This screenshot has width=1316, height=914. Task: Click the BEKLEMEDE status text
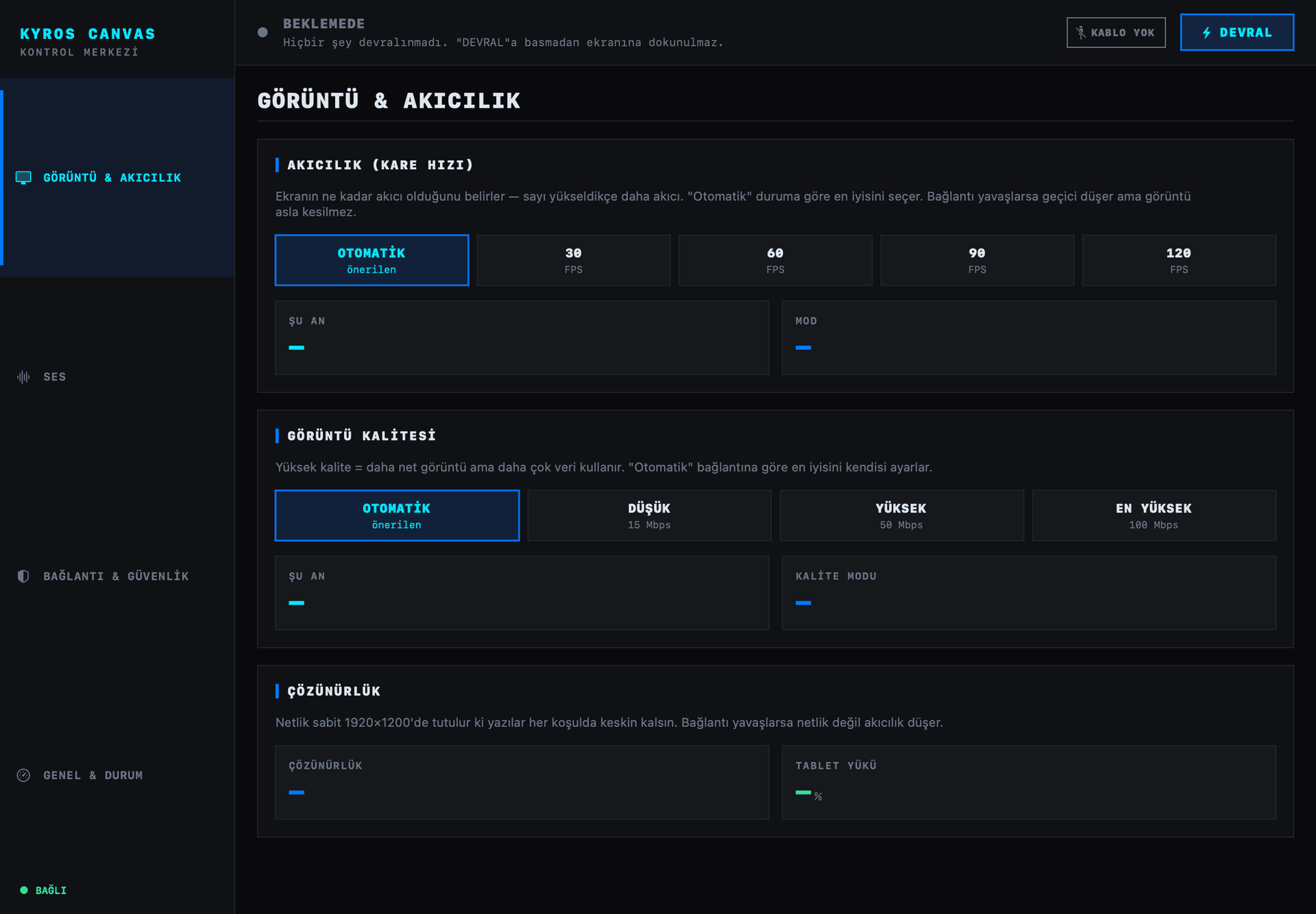[x=324, y=23]
